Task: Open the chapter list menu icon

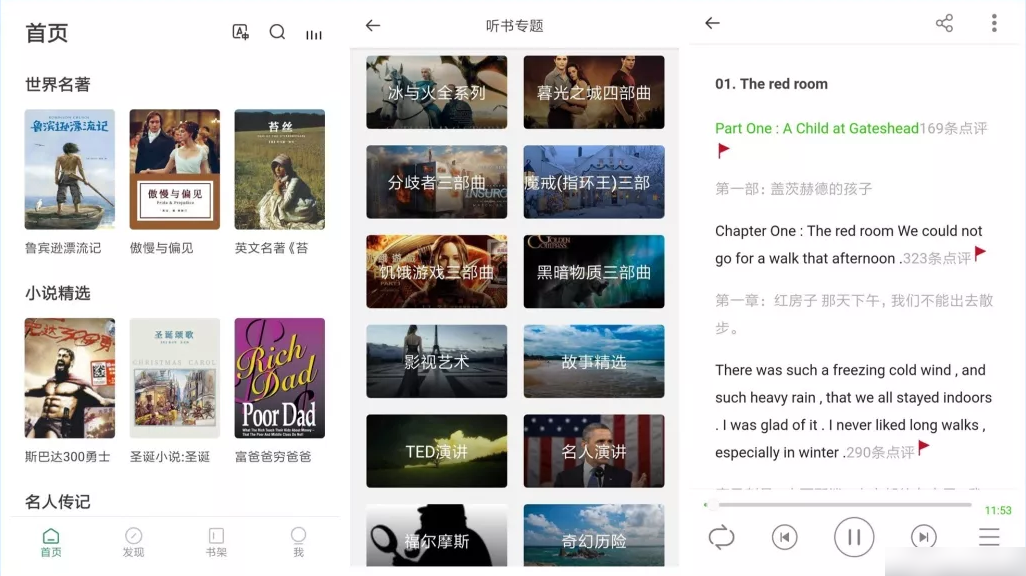Action: click(989, 537)
